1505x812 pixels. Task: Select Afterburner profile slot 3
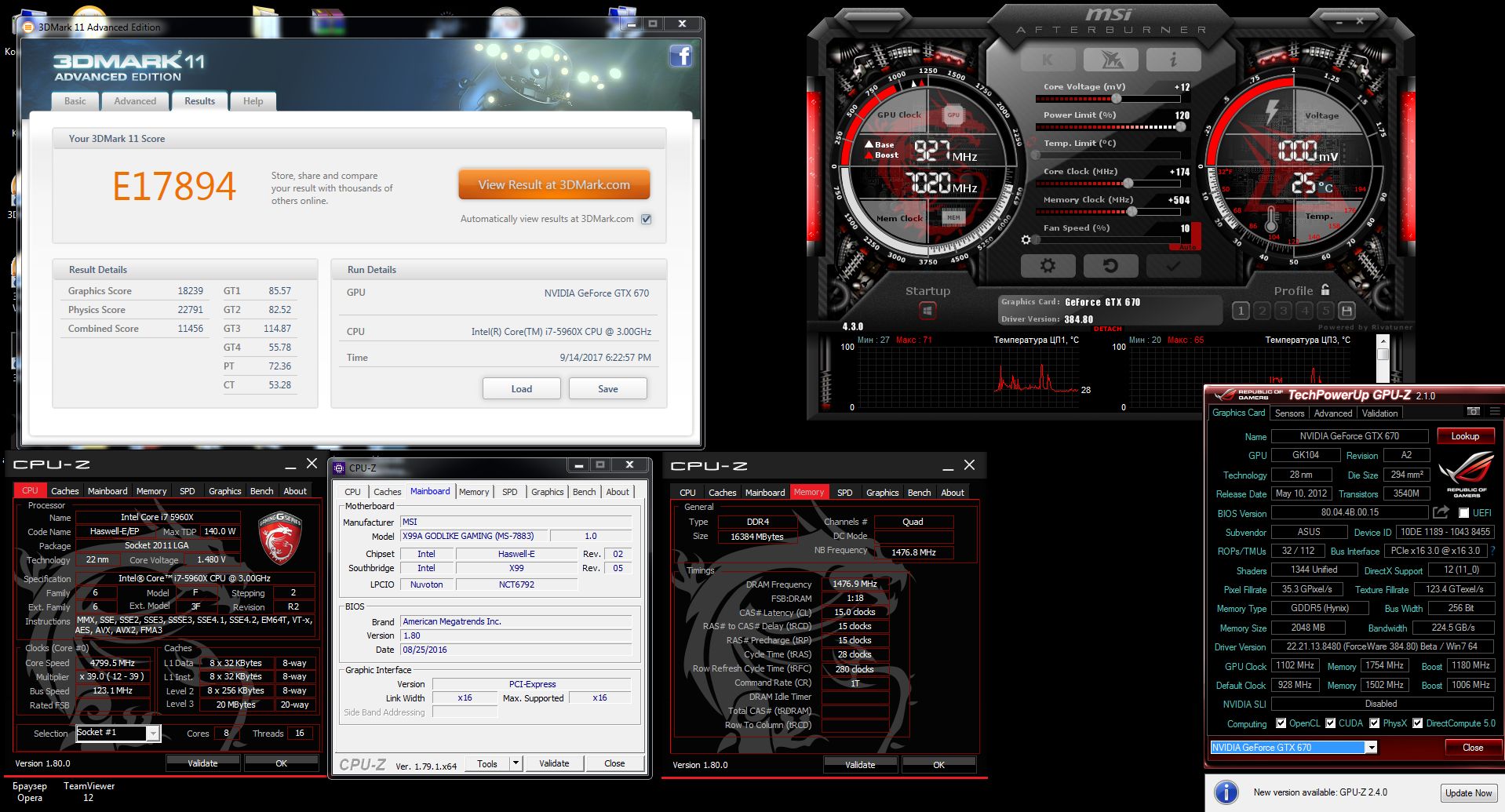[x=1283, y=311]
